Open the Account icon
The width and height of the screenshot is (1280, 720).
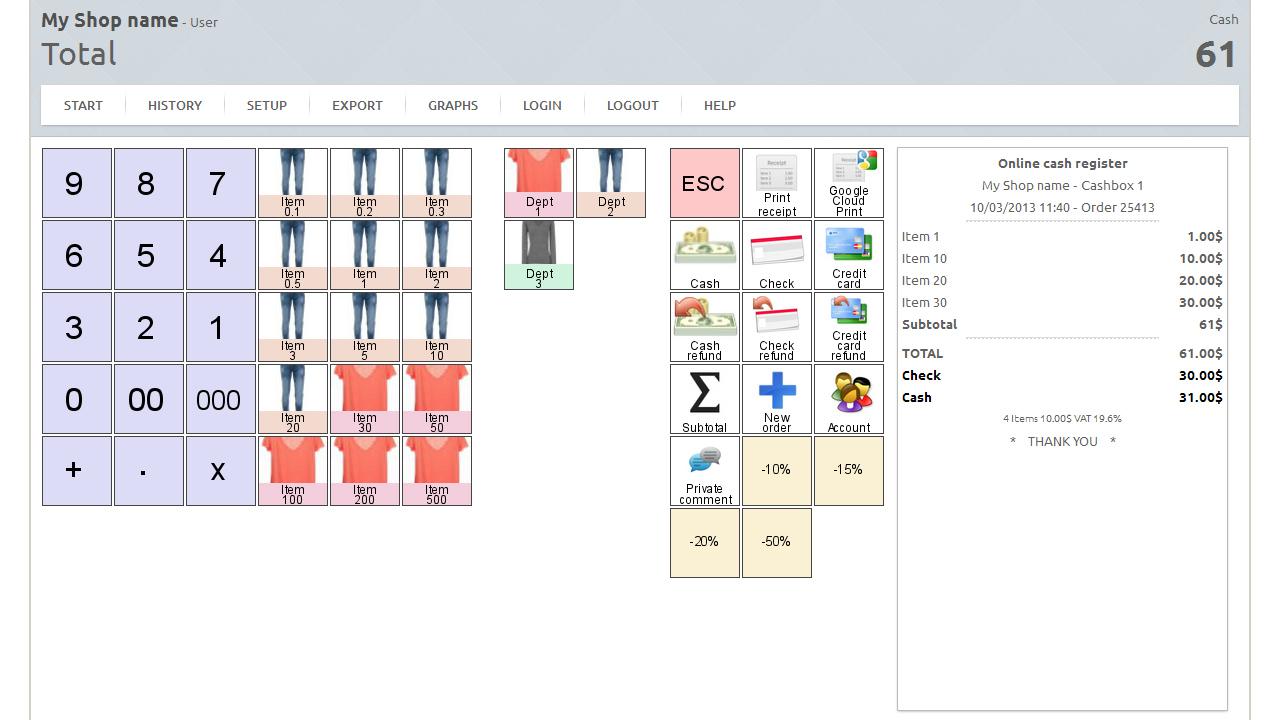point(849,399)
